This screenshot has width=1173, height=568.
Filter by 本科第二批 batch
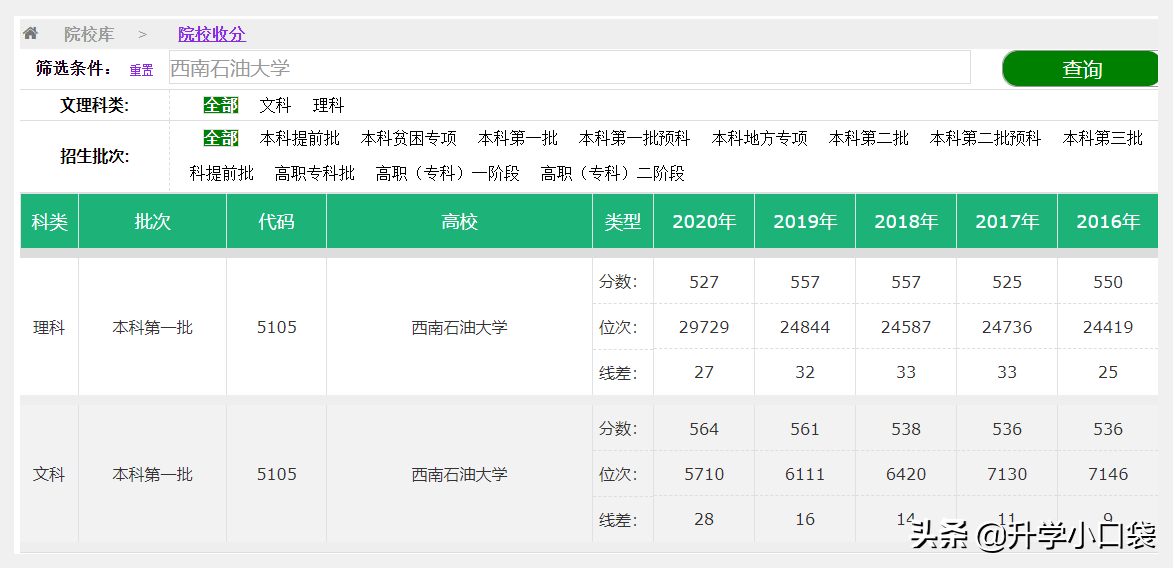(x=869, y=138)
